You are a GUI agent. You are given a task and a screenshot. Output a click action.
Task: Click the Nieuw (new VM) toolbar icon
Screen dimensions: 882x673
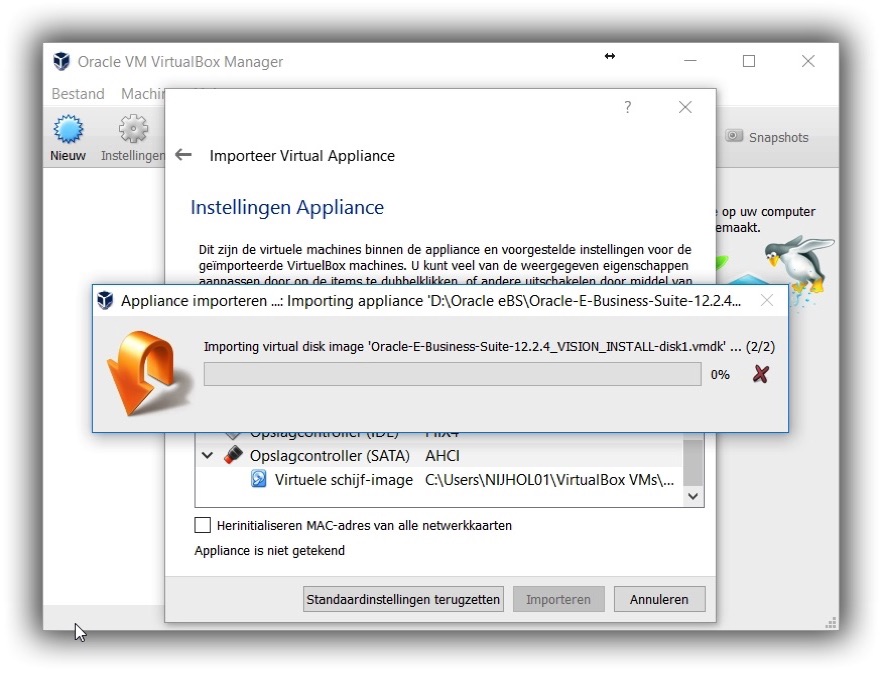[68, 129]
